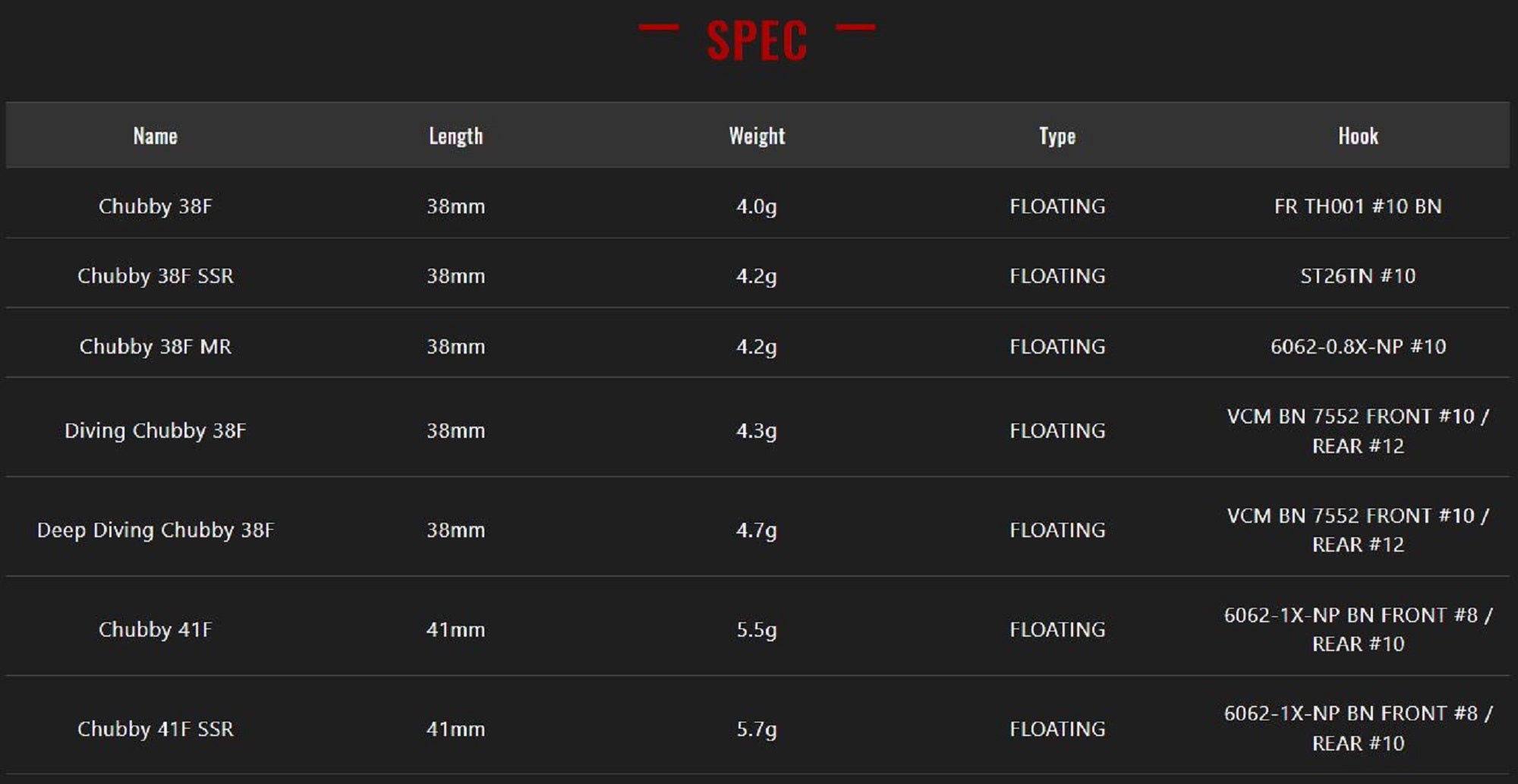
Task: Click the 5.7g weight cell
Action: pyautogui.click(x=757, y=729)
